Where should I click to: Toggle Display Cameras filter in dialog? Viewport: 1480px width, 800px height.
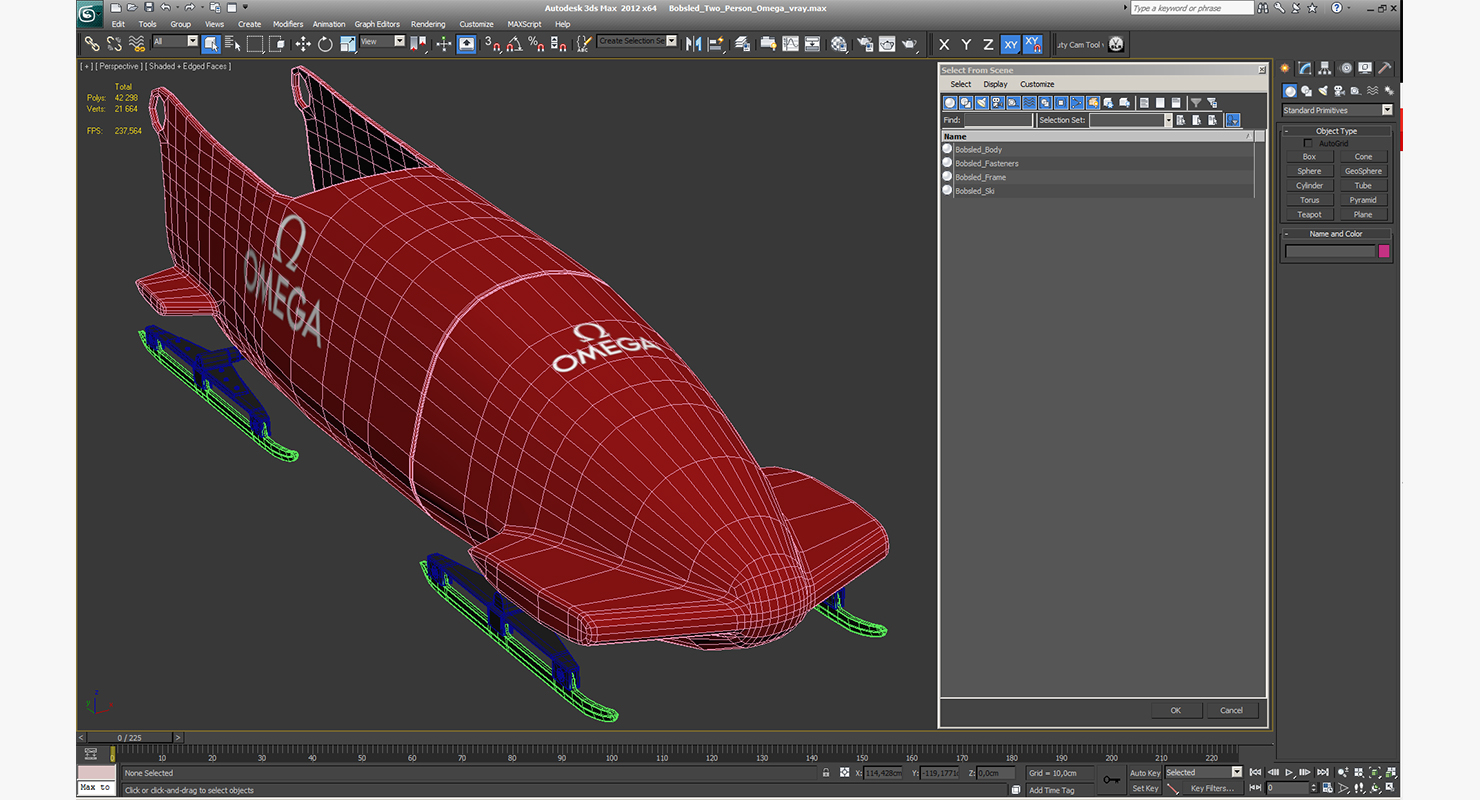[998, 103]
